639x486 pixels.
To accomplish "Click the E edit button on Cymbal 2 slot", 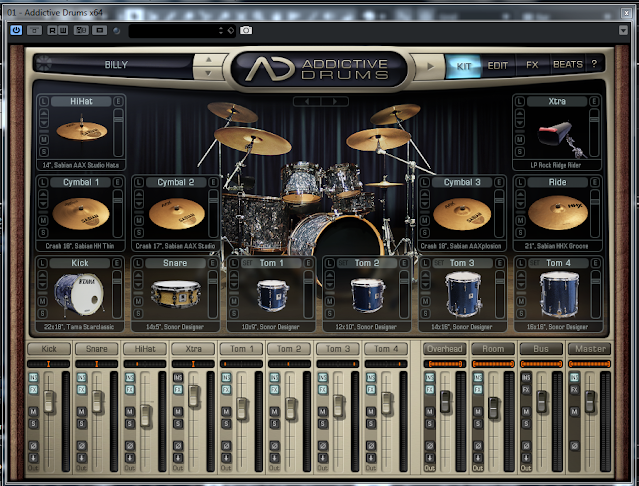I will coord(213,182).
